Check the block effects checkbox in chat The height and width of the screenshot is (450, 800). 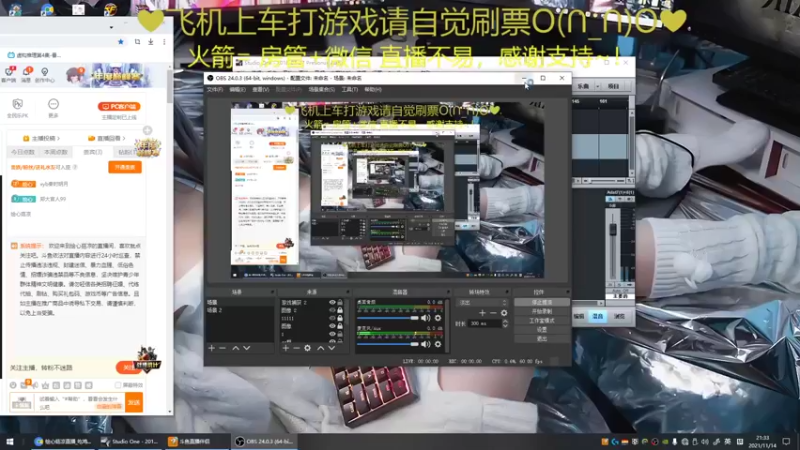118,385
